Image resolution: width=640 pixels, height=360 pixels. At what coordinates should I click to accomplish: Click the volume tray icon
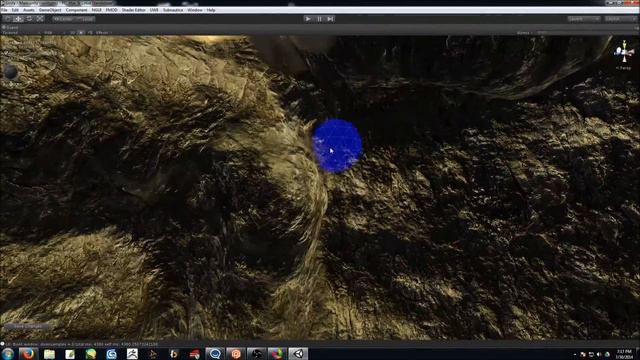[x=599, y=354]
